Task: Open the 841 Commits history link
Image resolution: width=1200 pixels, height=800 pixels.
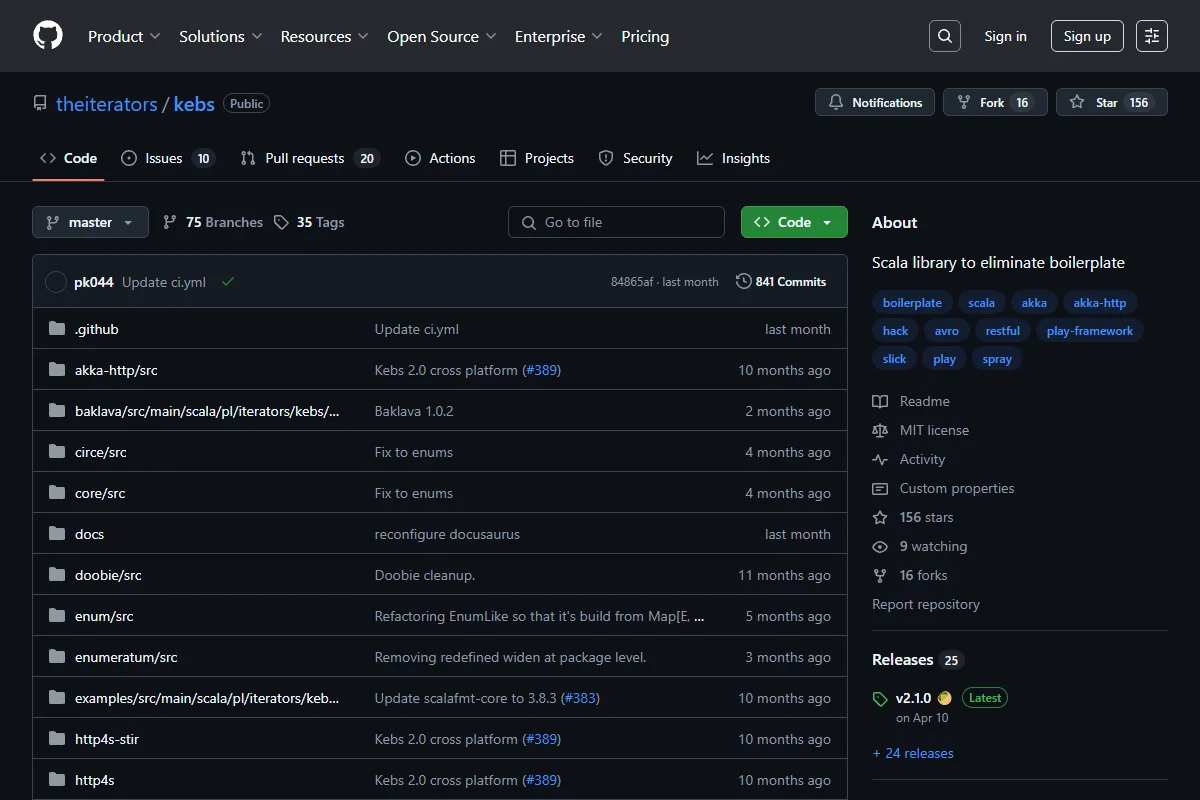Action: [x=781, y=282]
